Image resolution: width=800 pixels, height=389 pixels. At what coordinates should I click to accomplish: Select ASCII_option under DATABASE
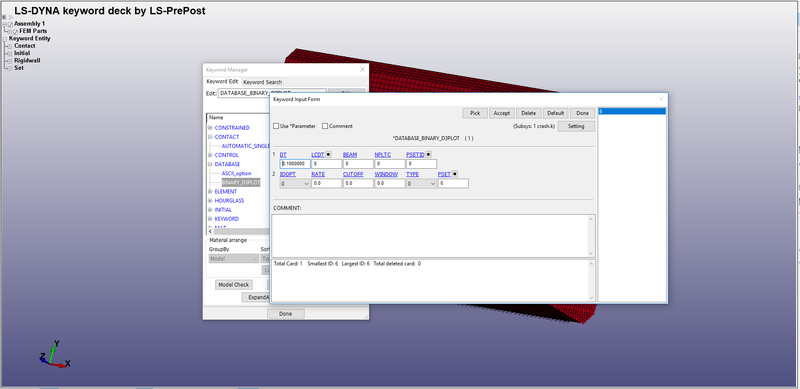(x=236, y=174)
